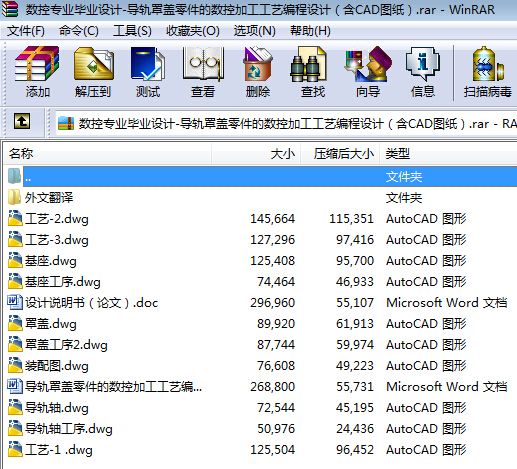
Task: Click icon of 罩盖工序2.dwg file
Action: 15,344
